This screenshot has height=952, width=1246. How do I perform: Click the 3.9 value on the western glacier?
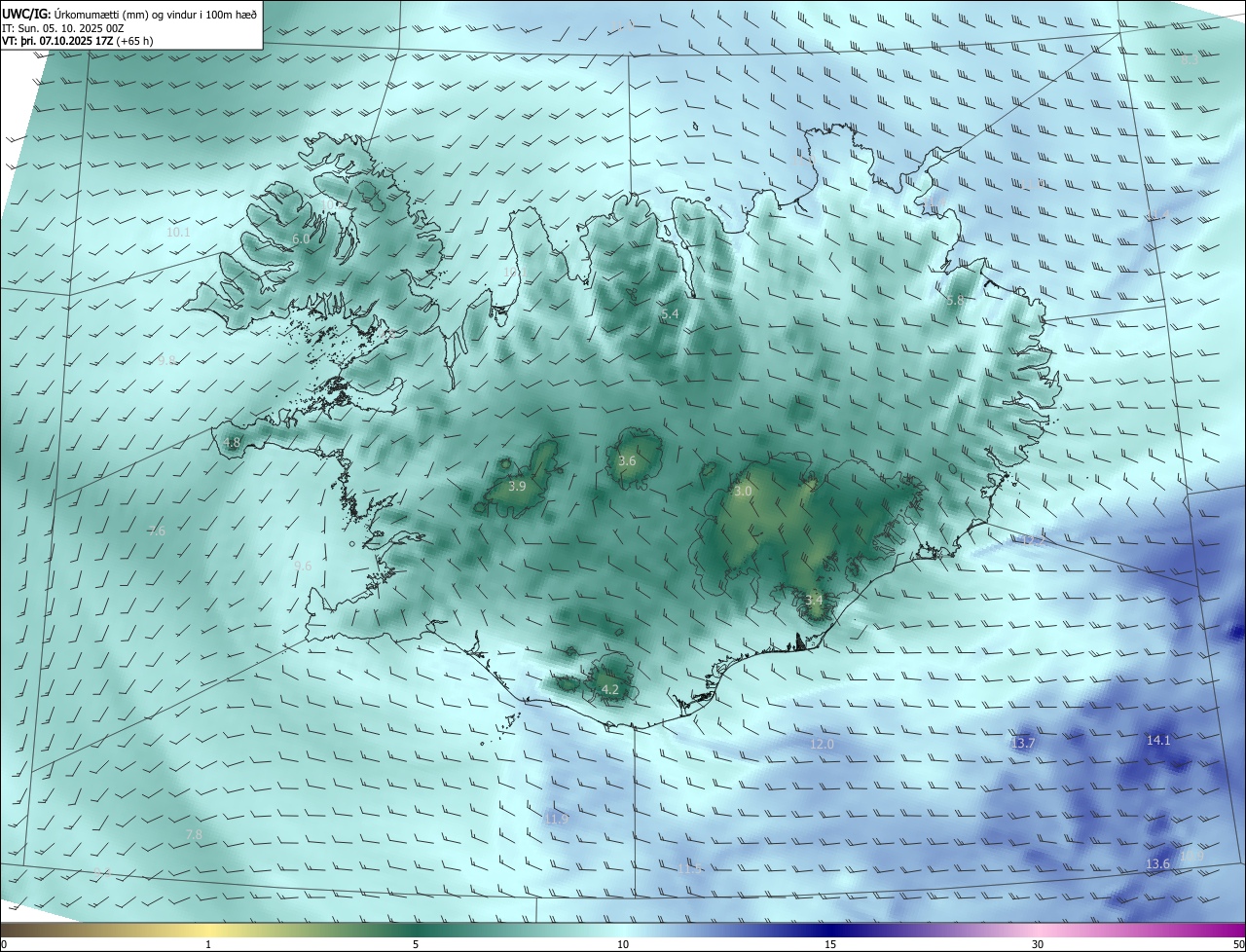point(518,487)
